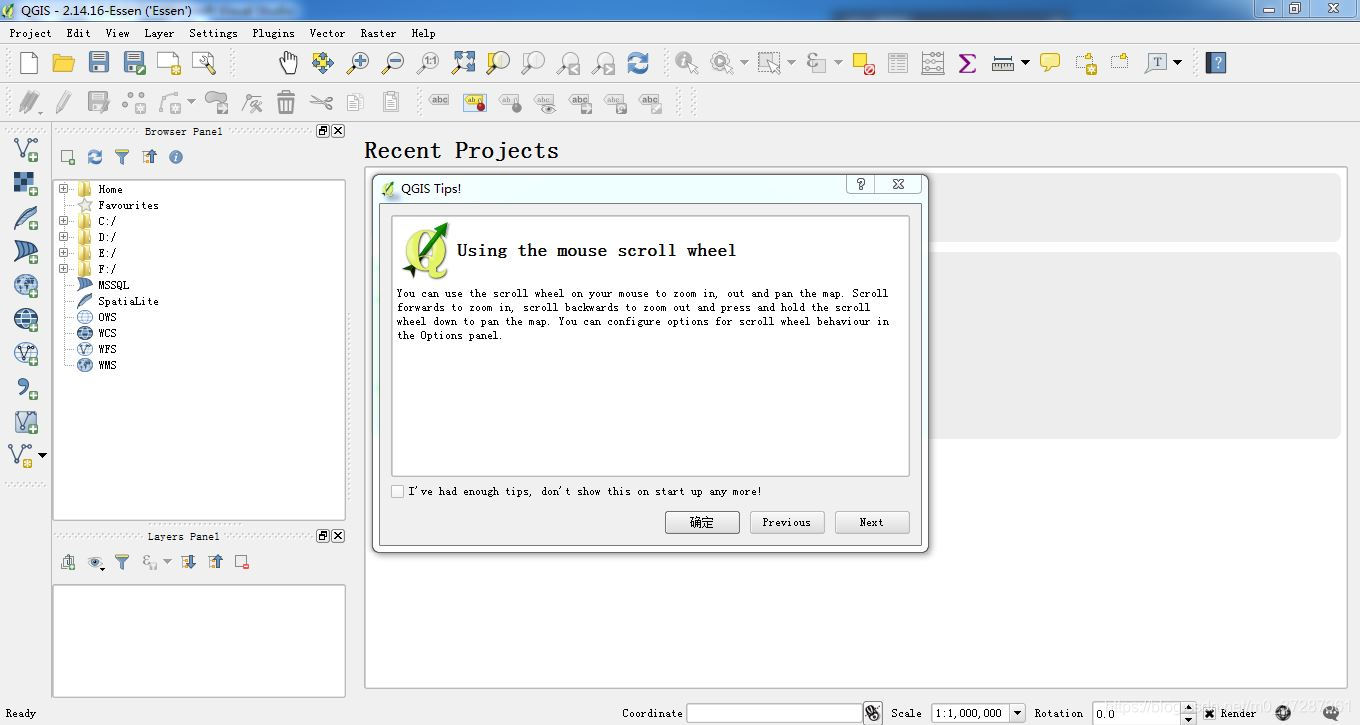
Task: Toggle extents and mouse position display
Action: pos(873,713)
